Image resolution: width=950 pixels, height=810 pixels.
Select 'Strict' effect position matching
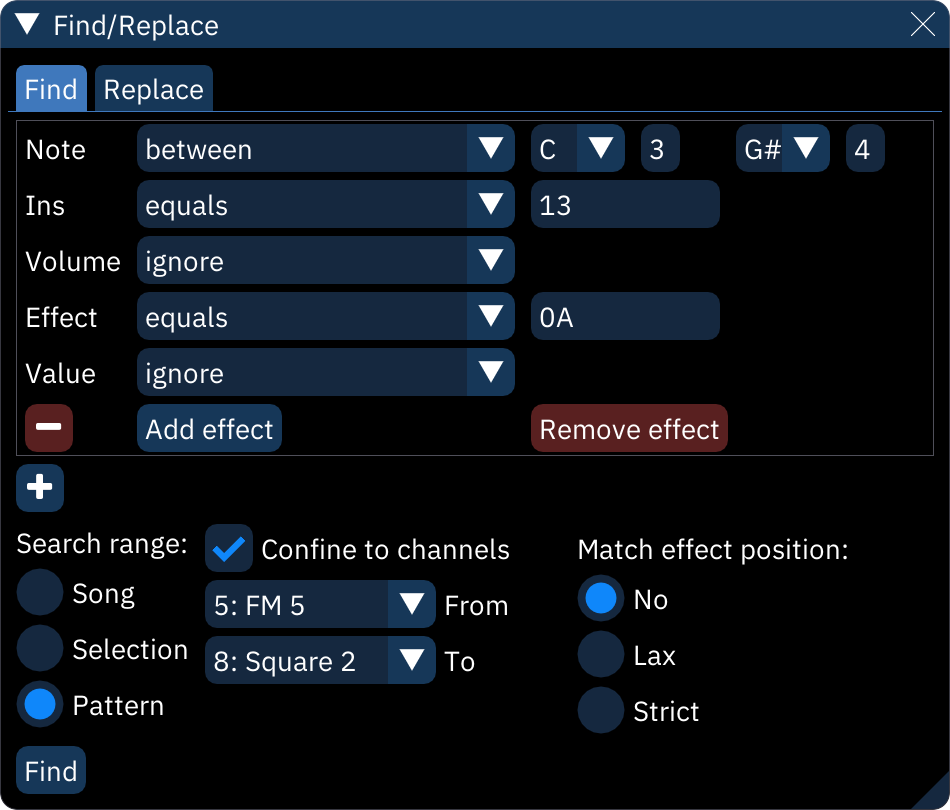click(600, 711)
